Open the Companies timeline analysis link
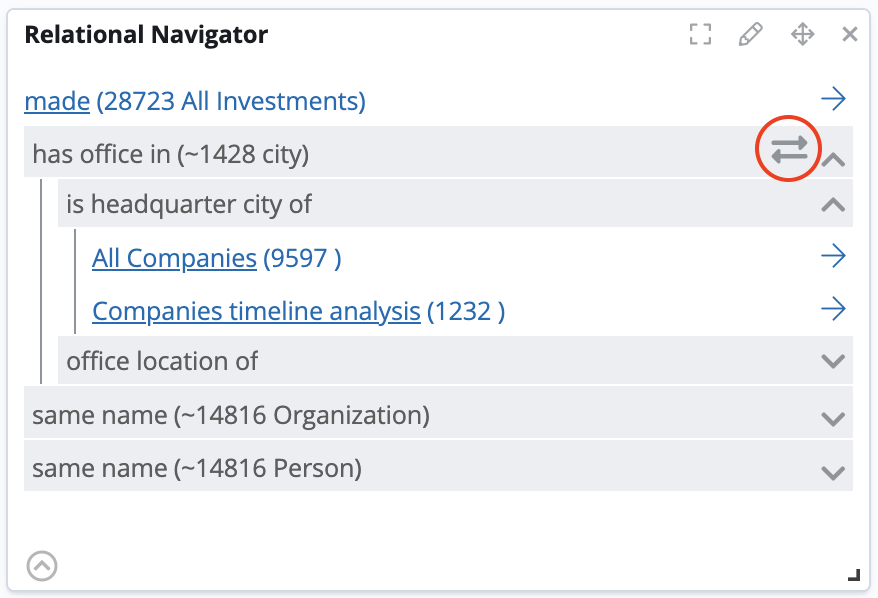Image resolution: width=878 pixels, height=598 pixels. point(256,310)
